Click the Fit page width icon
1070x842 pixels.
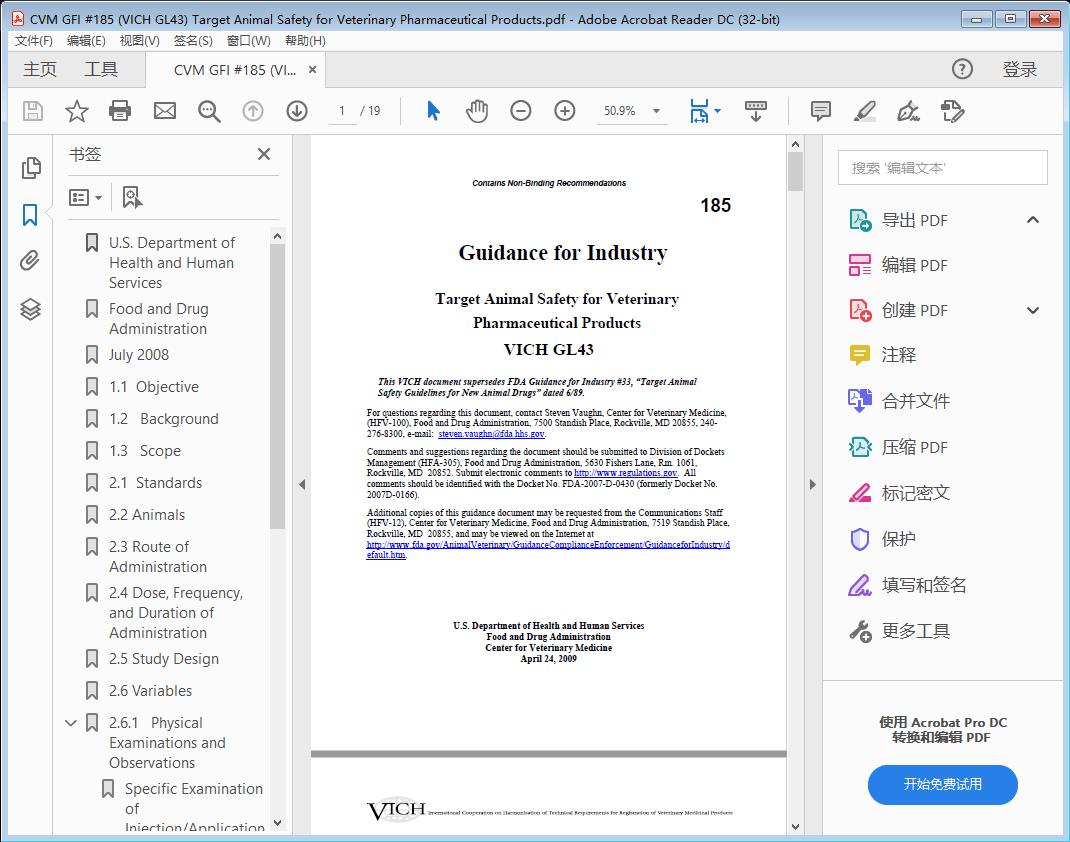tap(699, 111)
